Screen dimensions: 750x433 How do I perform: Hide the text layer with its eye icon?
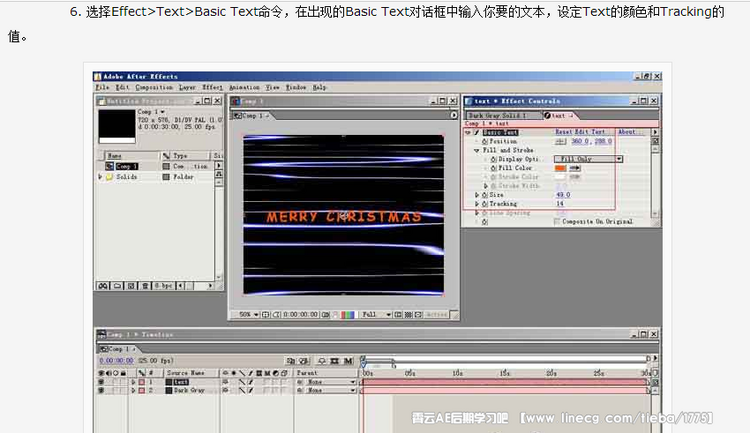click(x=101, y=382)
